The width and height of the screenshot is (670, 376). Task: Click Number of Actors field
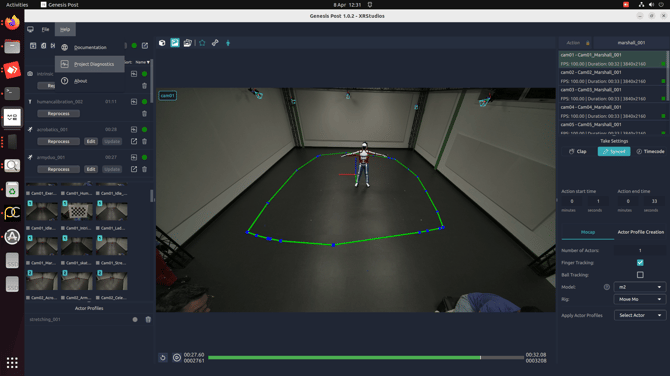pyautogui.click(x=640, y=250)
